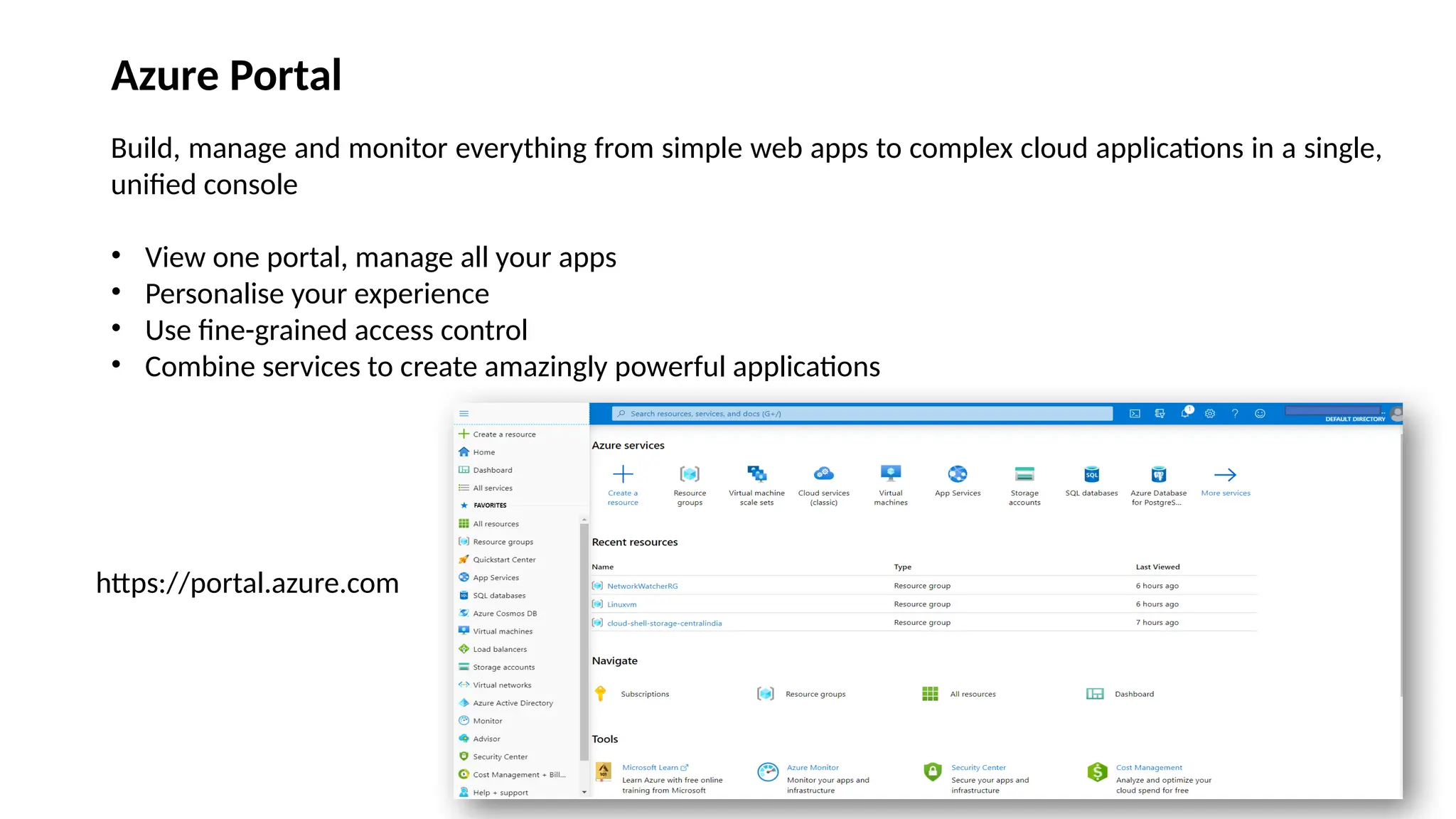Open the NetworkWatcherRG resource link
Viewport: 1456px width, 819px height.
tap(642, 586)
